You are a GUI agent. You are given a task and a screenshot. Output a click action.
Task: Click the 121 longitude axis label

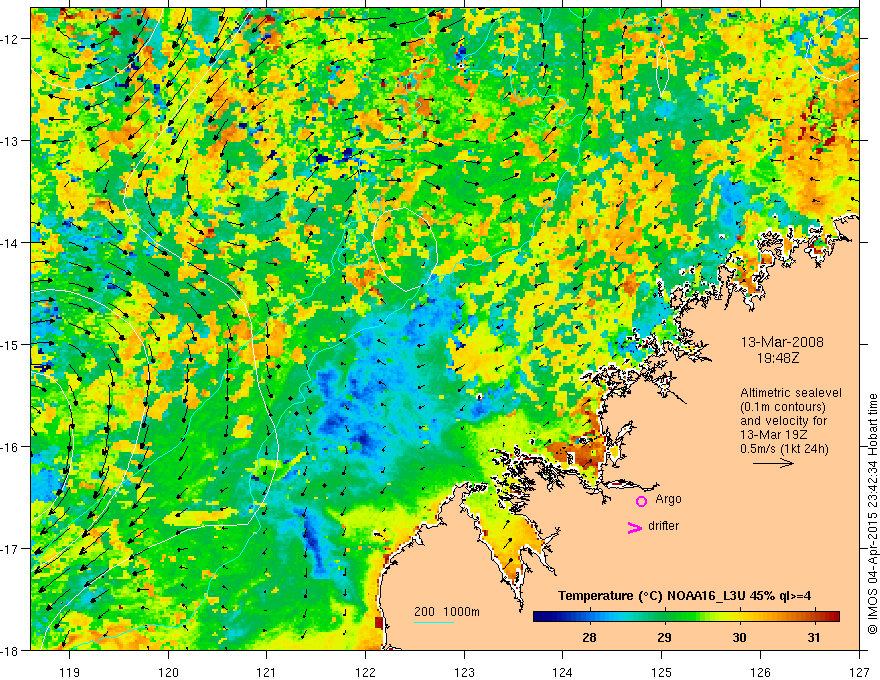point(267,672)
